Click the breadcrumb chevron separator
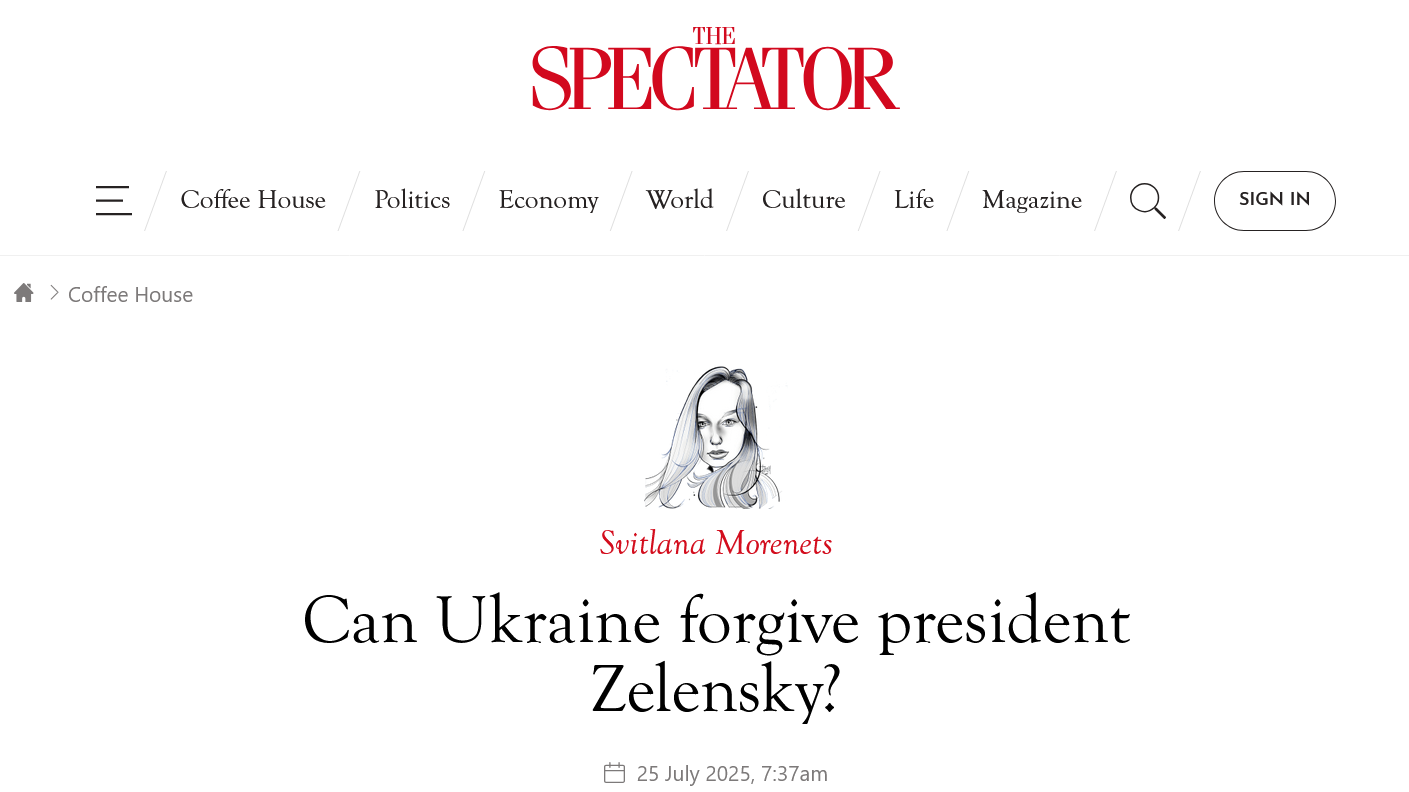Viewport: 1409px width, 792px height. [x=54, y=293]
